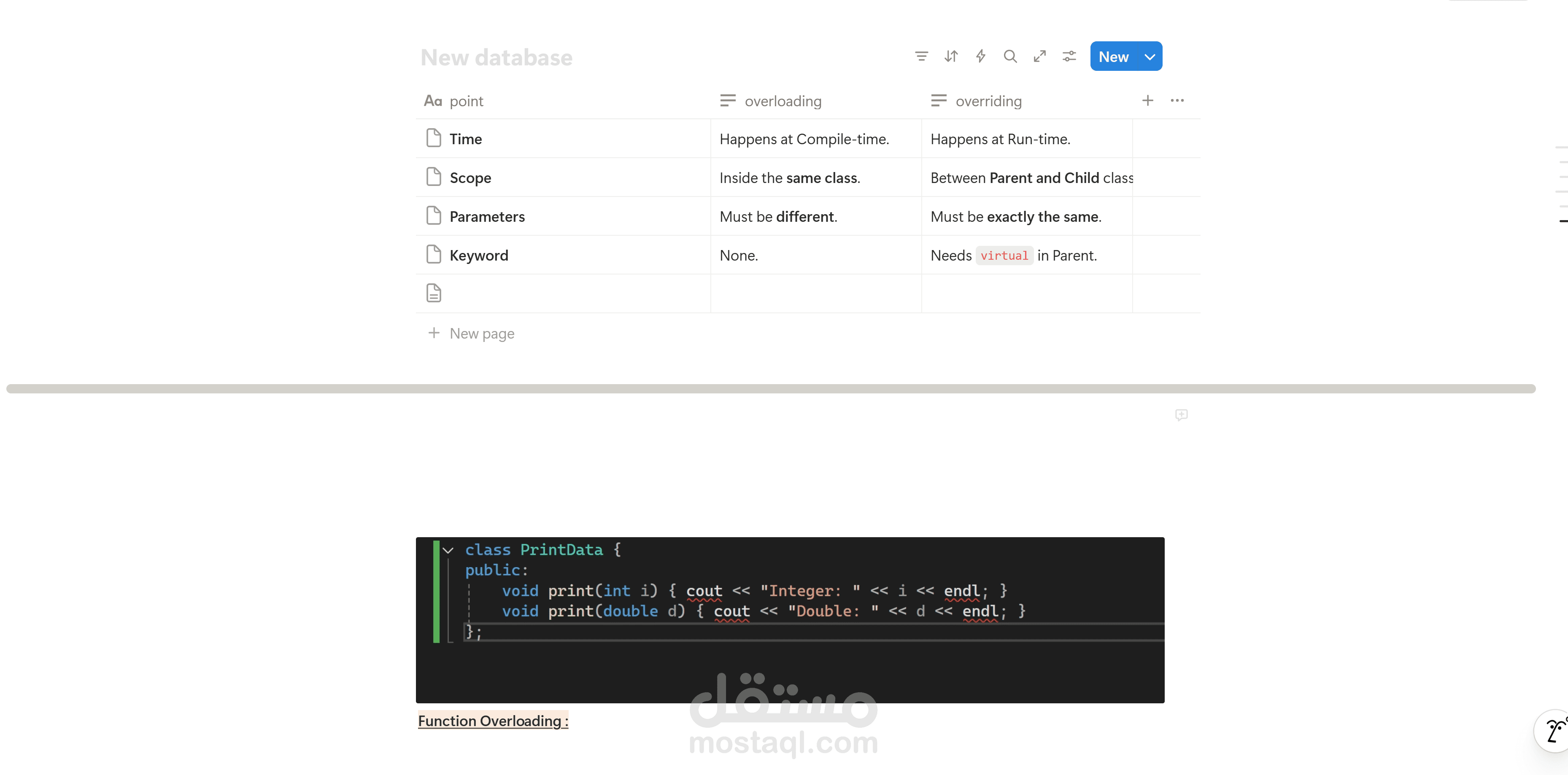Click the sort arrows icon
This screenshot has width=1568, height=775.
951,57
